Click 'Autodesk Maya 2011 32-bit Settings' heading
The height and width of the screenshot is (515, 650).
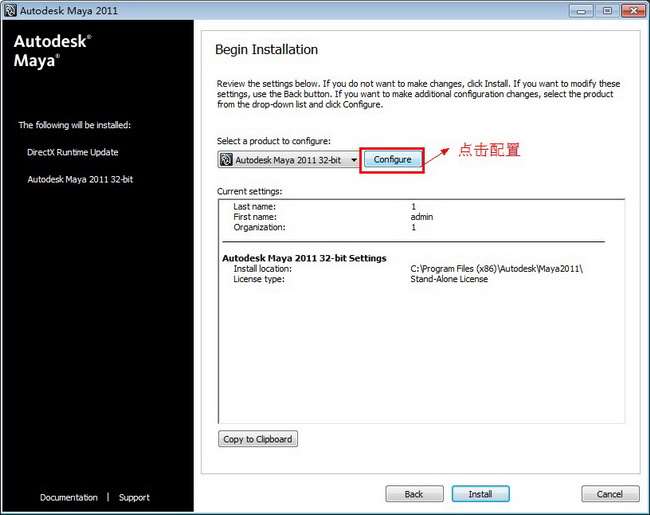(304, 258)
